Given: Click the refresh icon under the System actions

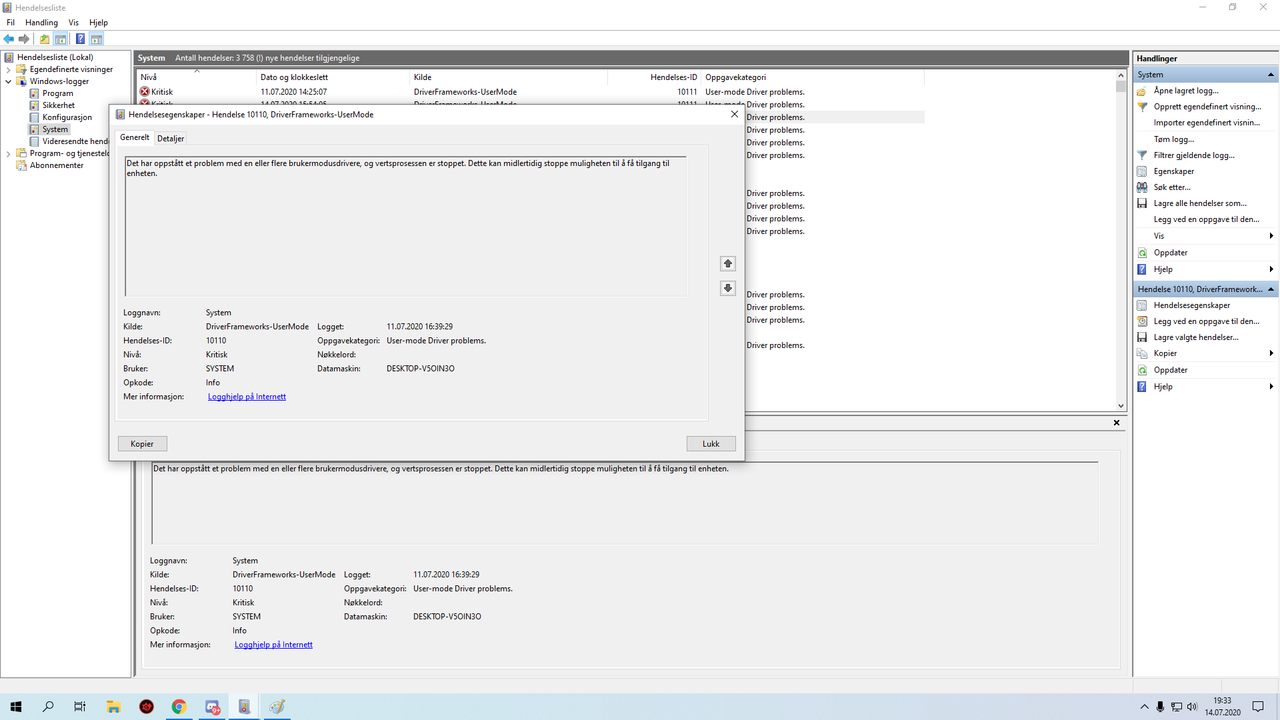Looking at the screenshot, I should tap(1143, 252).
